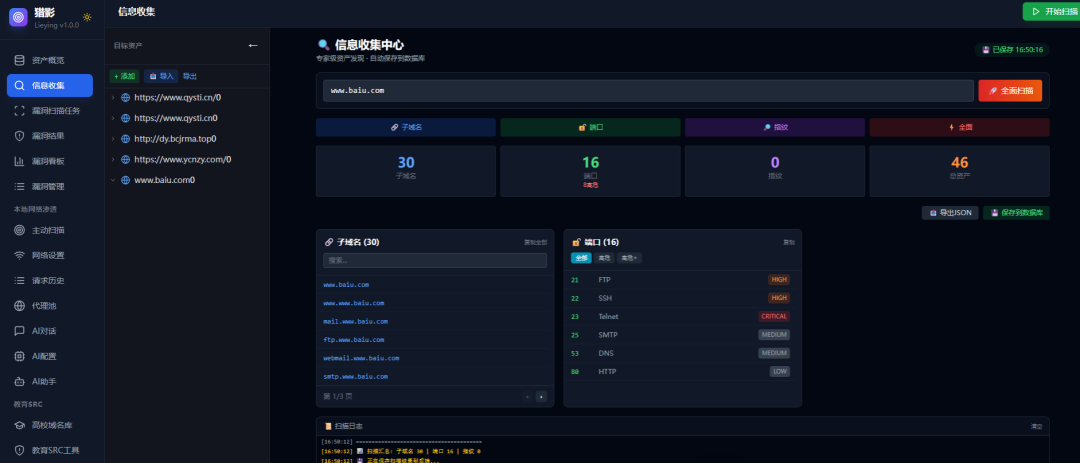Click 保存到数据库 button
1080x463 pixels.
1017,213
